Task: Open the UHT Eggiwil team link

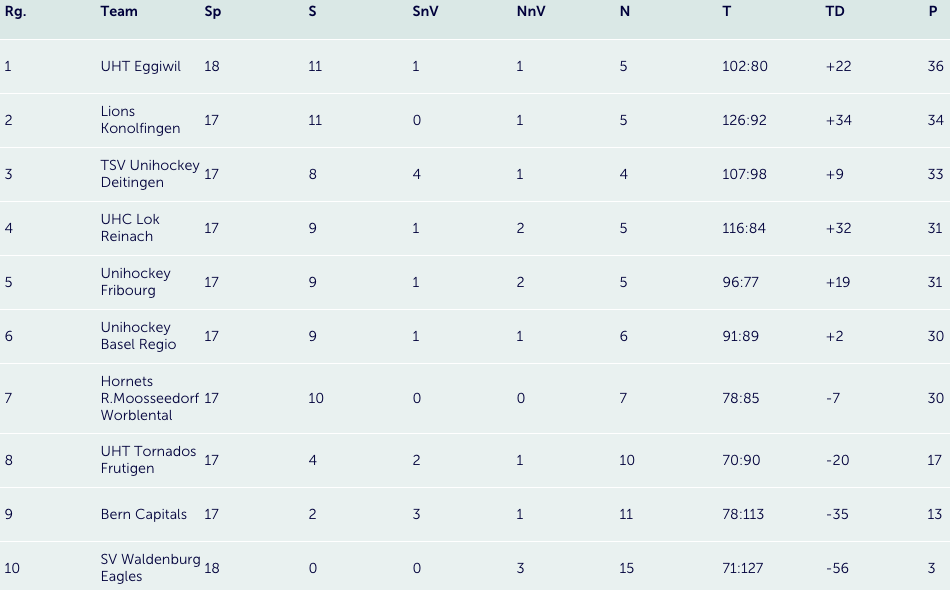Action: point(141,66)
